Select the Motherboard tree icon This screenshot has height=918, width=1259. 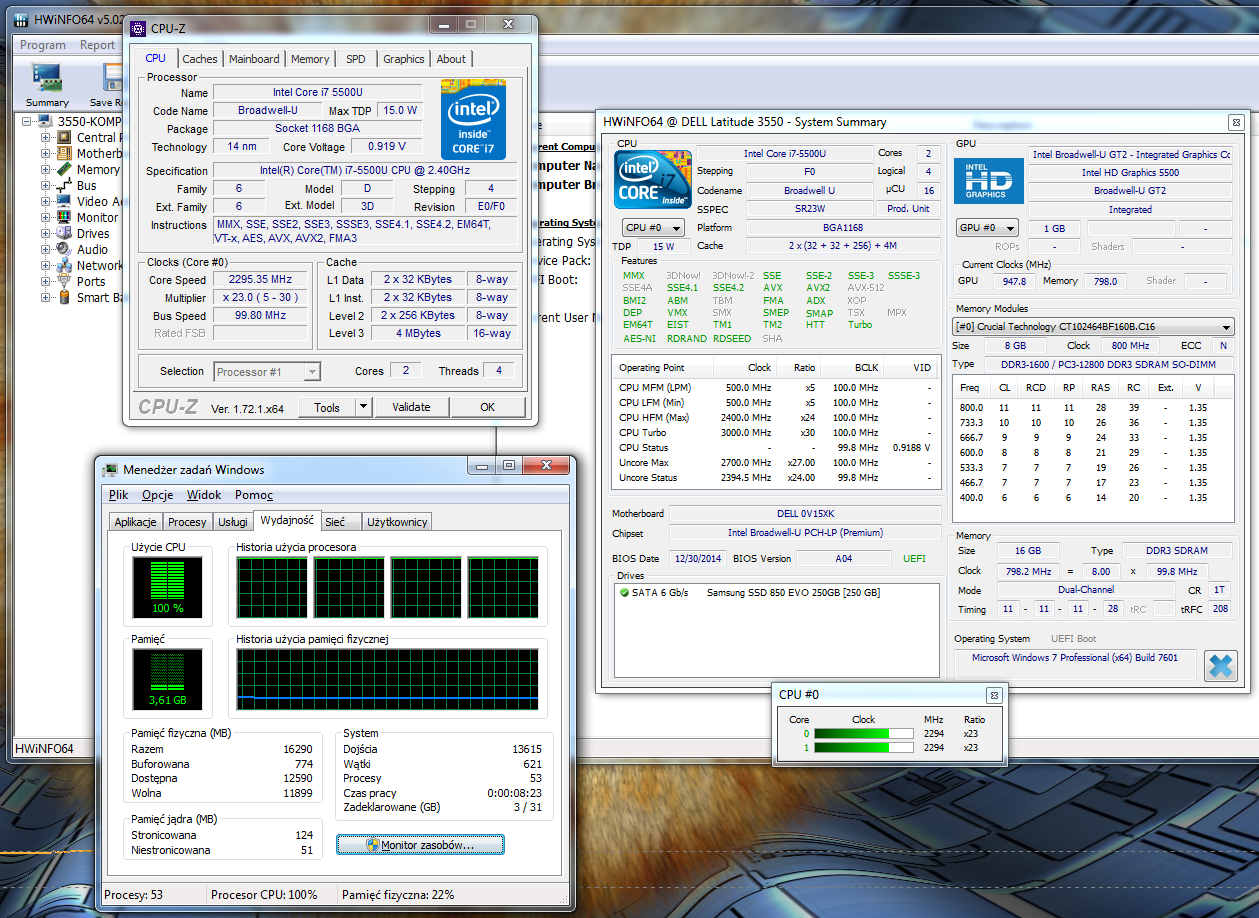(x=65, y=154)
